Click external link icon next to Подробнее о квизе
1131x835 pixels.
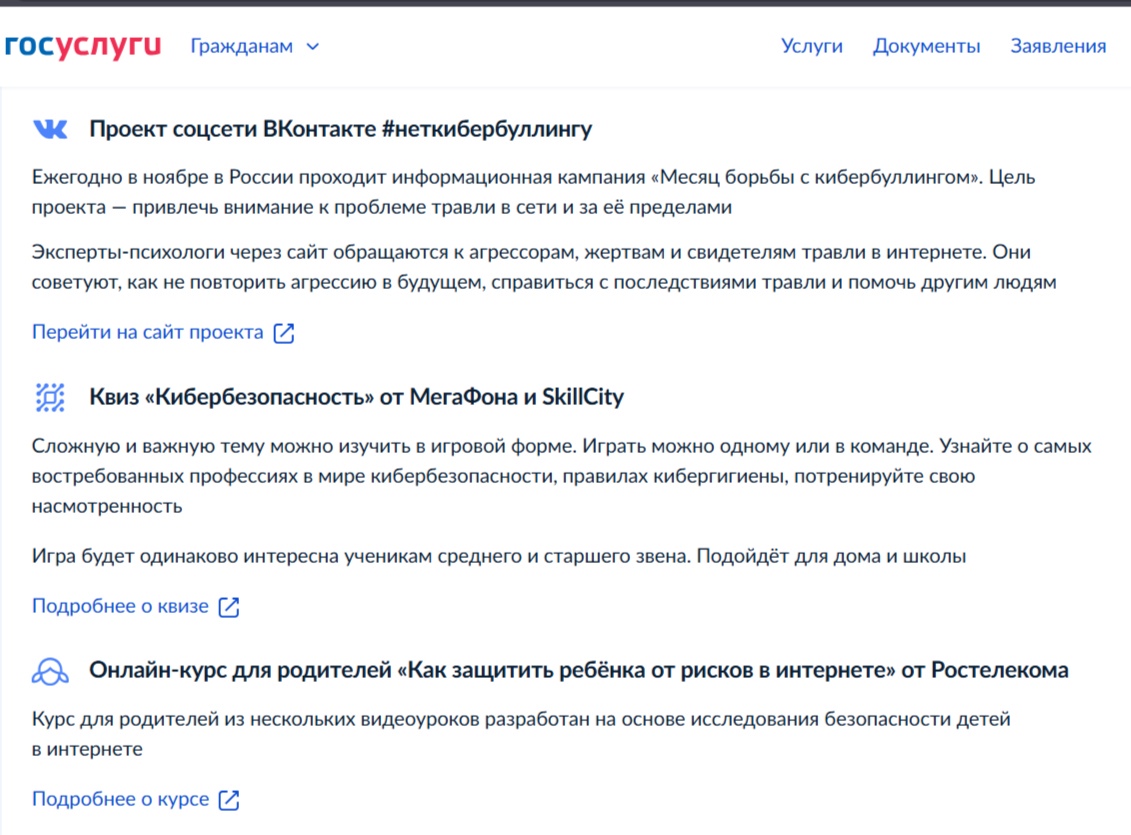coord(229,606)
